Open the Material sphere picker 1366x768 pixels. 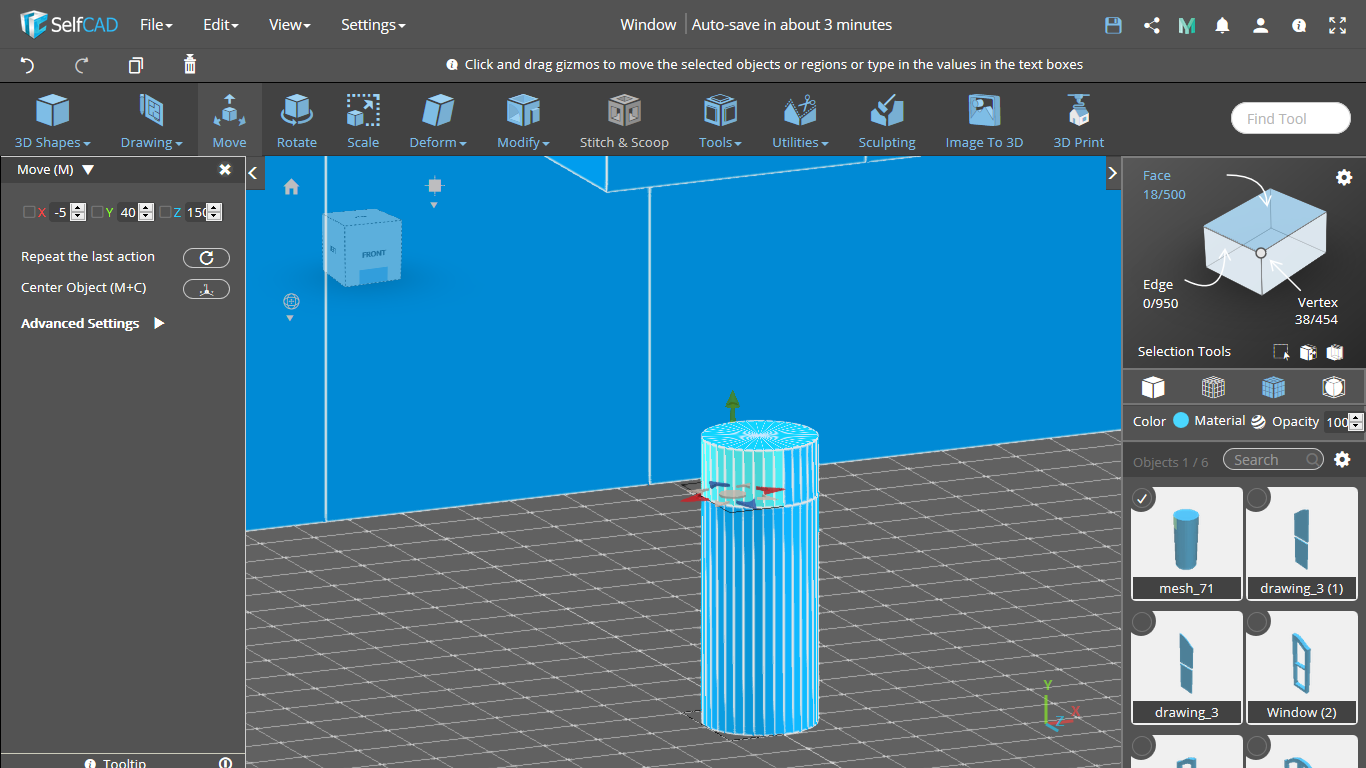coord(1258,421)
